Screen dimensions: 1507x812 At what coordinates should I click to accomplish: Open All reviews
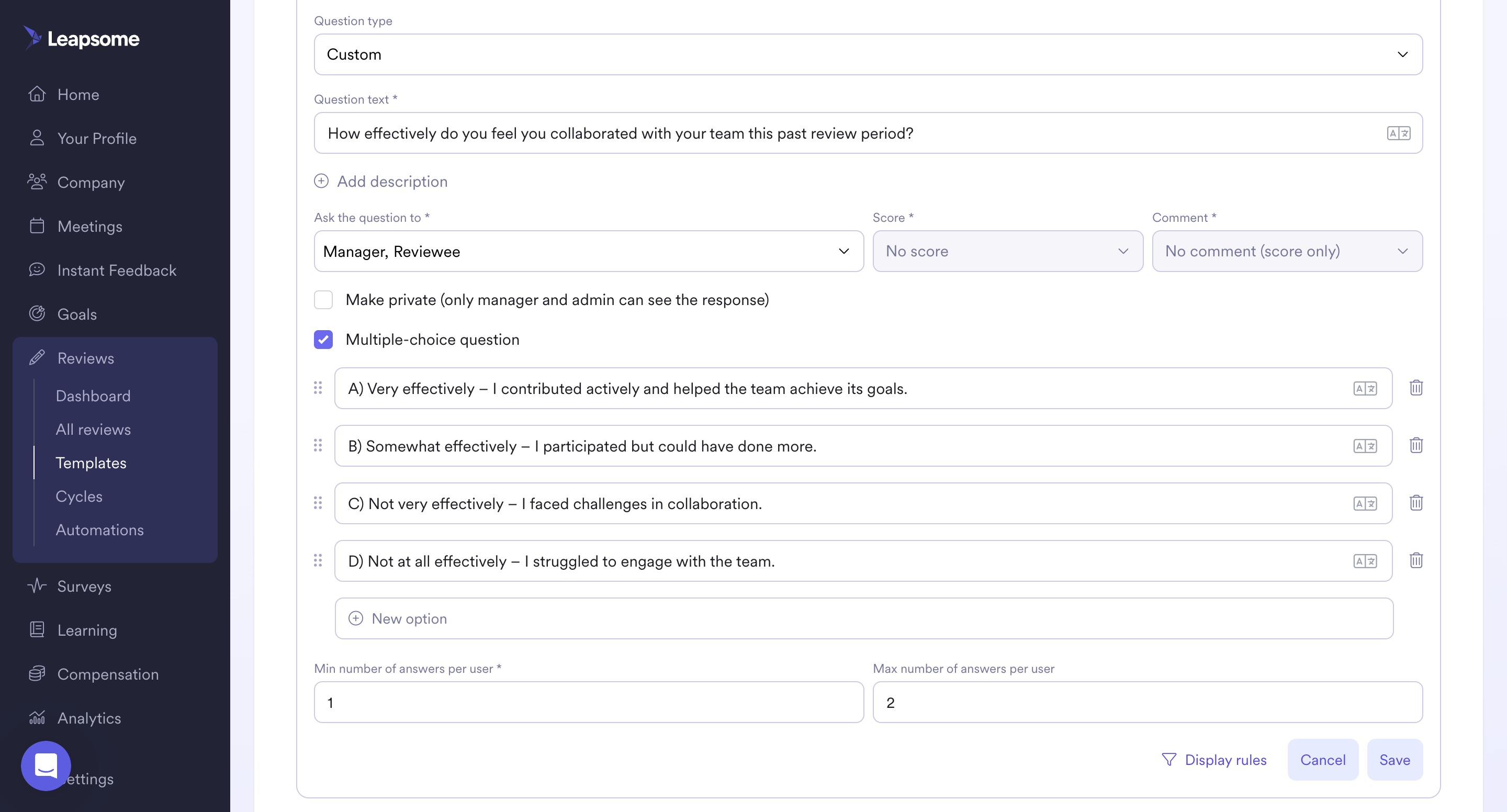point(93,429)
